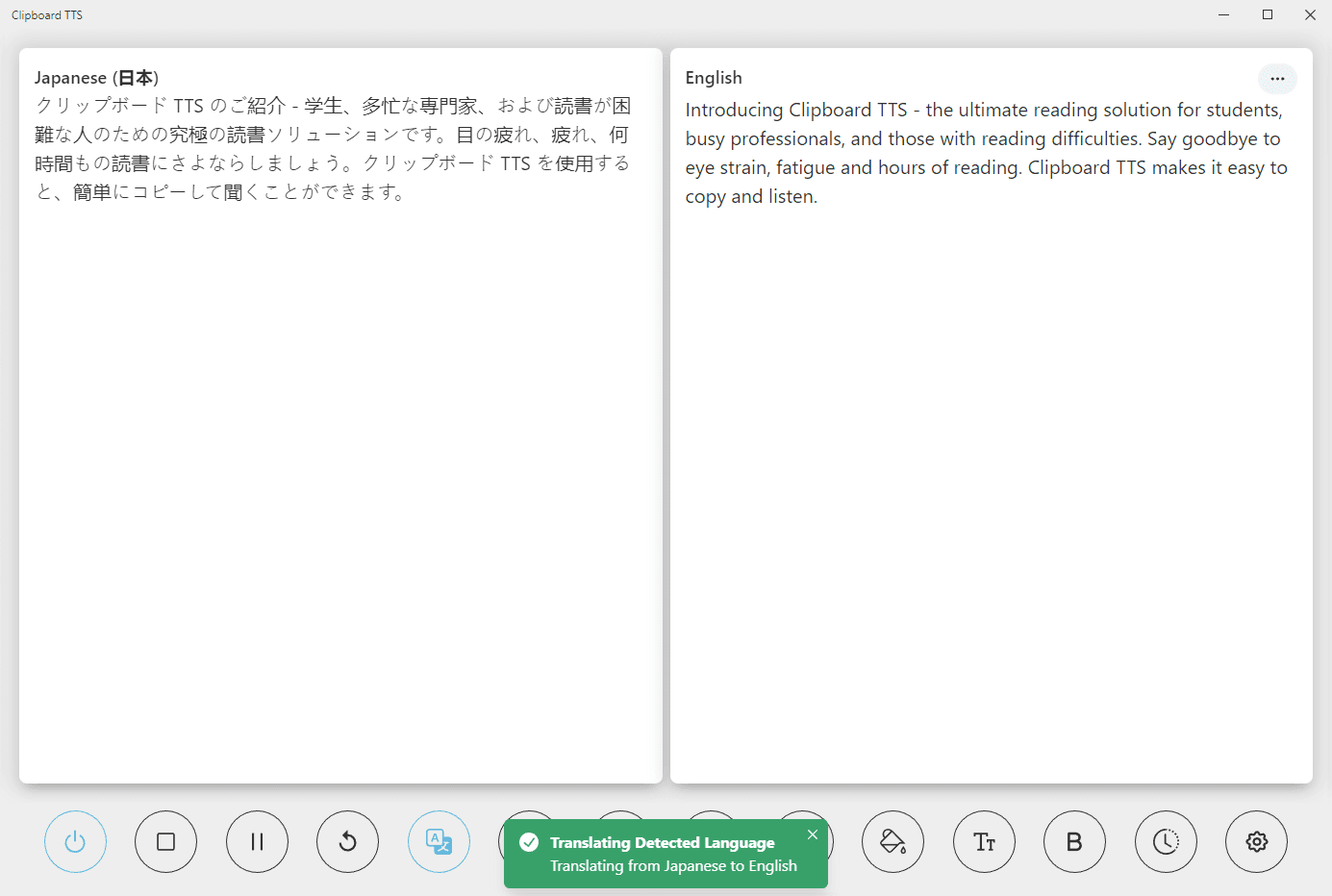This screenshot has height=896, width=1332.
Task: Click the English language heading
Action: tap(714, 78)
